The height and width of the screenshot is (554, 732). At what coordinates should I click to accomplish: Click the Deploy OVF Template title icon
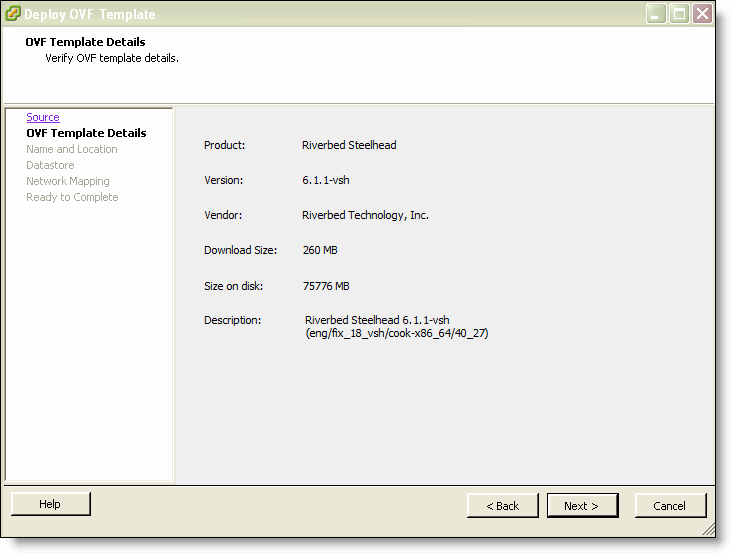tap(13, 14)
